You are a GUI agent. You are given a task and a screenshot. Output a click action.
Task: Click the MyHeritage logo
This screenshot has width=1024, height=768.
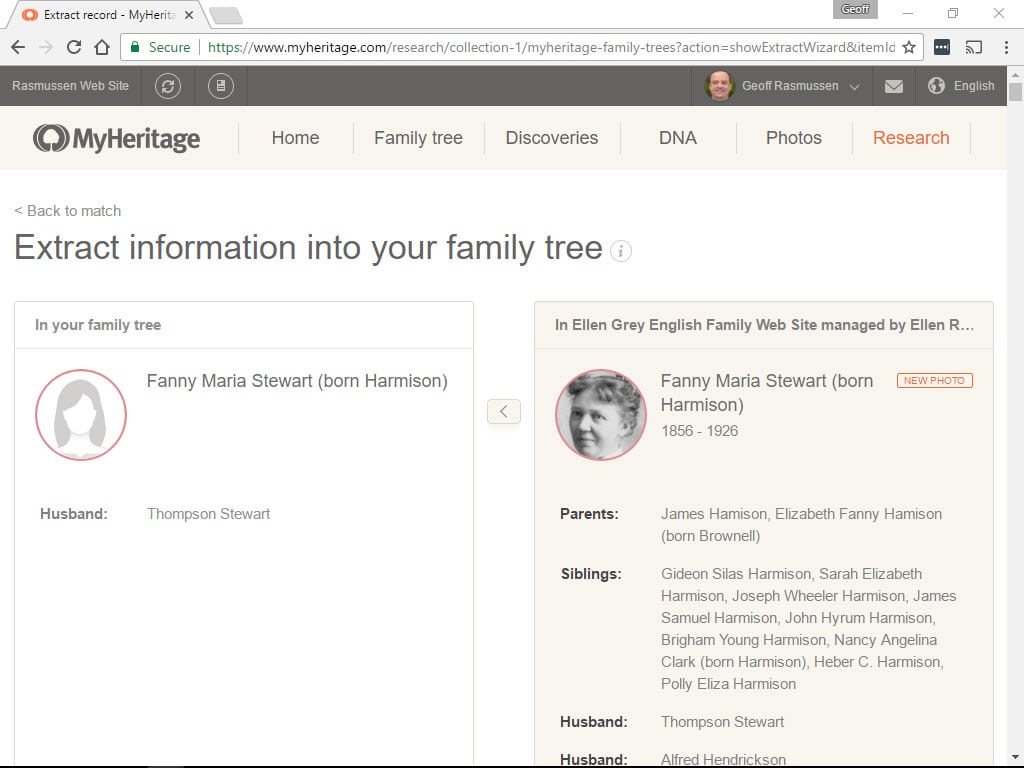pyautogui.click(x=116, y=138)
